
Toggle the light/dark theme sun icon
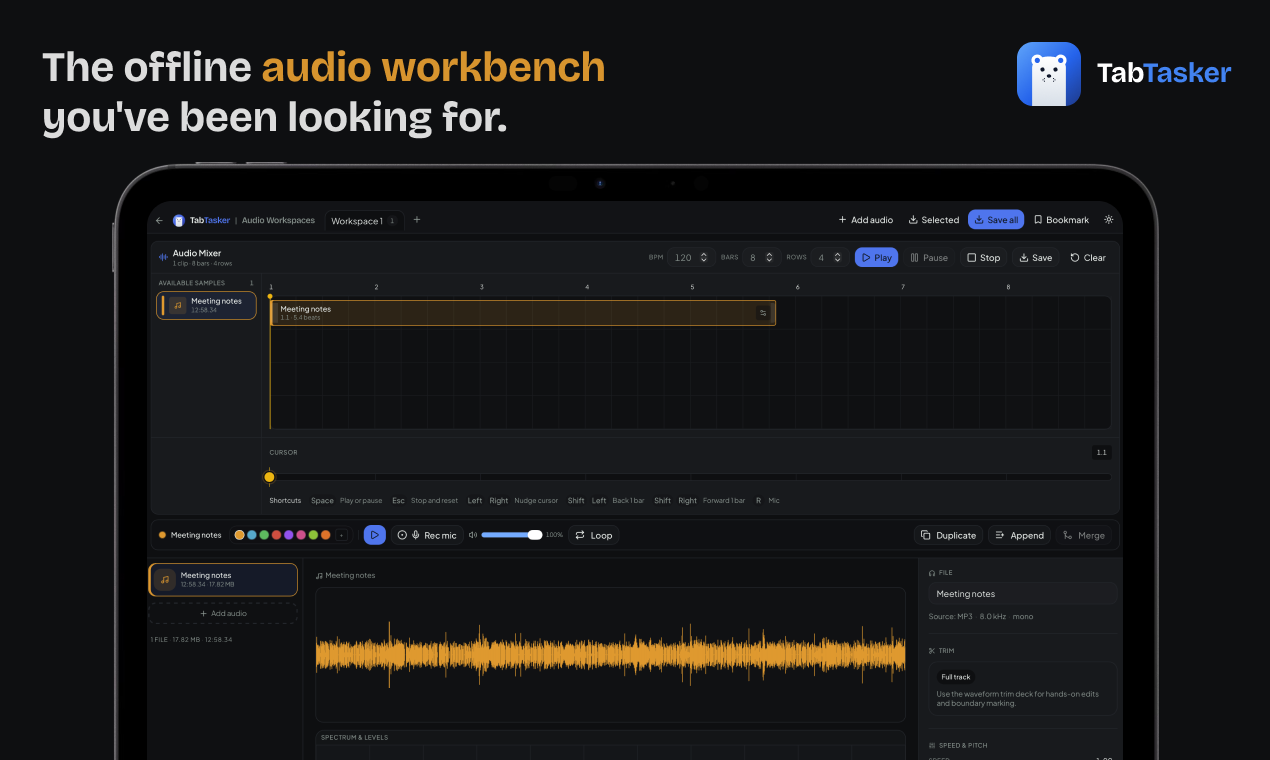coord(1108,220)
